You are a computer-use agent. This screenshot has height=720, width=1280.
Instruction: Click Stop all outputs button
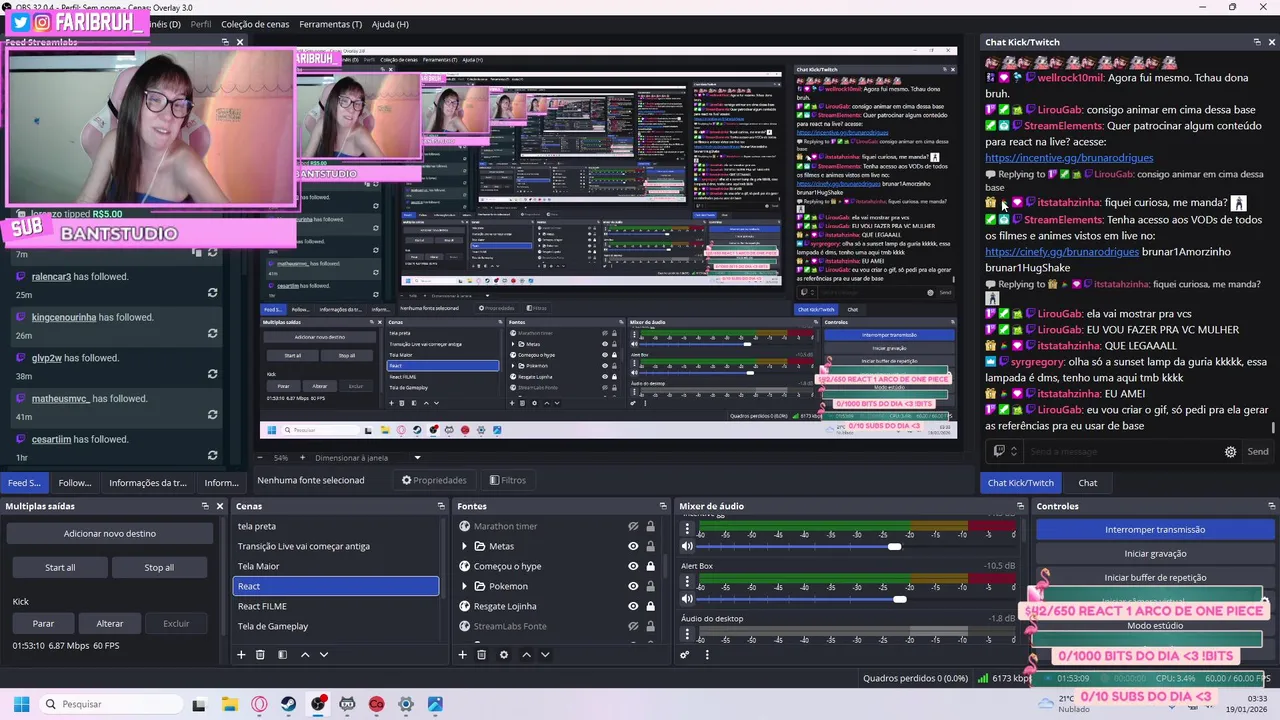[159, 567]
